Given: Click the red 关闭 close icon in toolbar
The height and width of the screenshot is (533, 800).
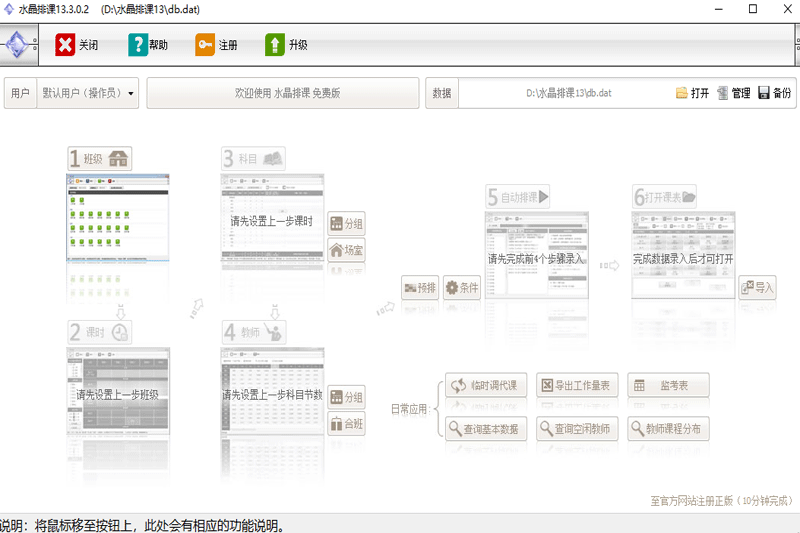Looking at the screenshot, I should pyautogui.click(x=65, y=45).
